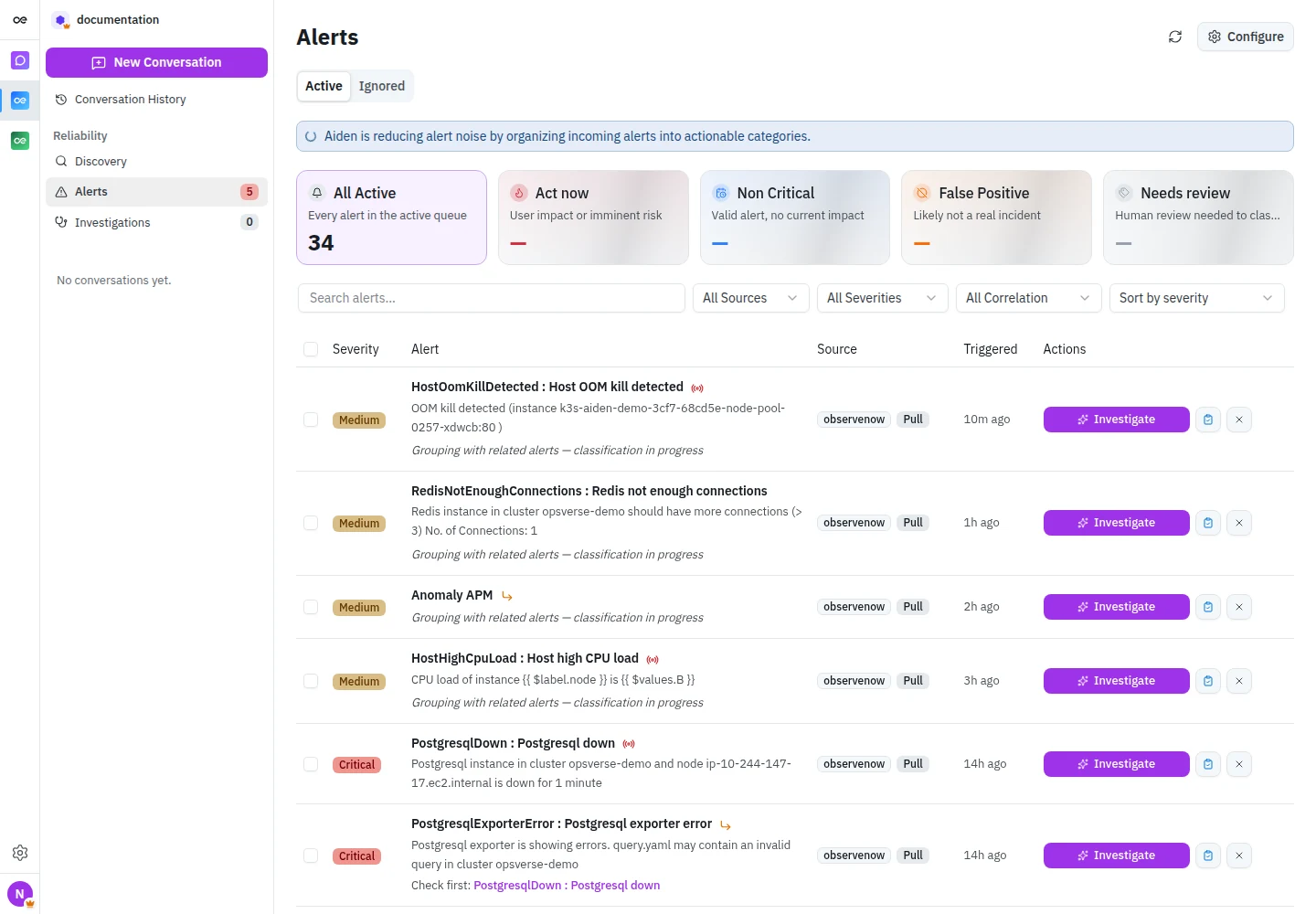1316x914 pixels.
Task: Click the Search alerts field
Action: [492, 298]
